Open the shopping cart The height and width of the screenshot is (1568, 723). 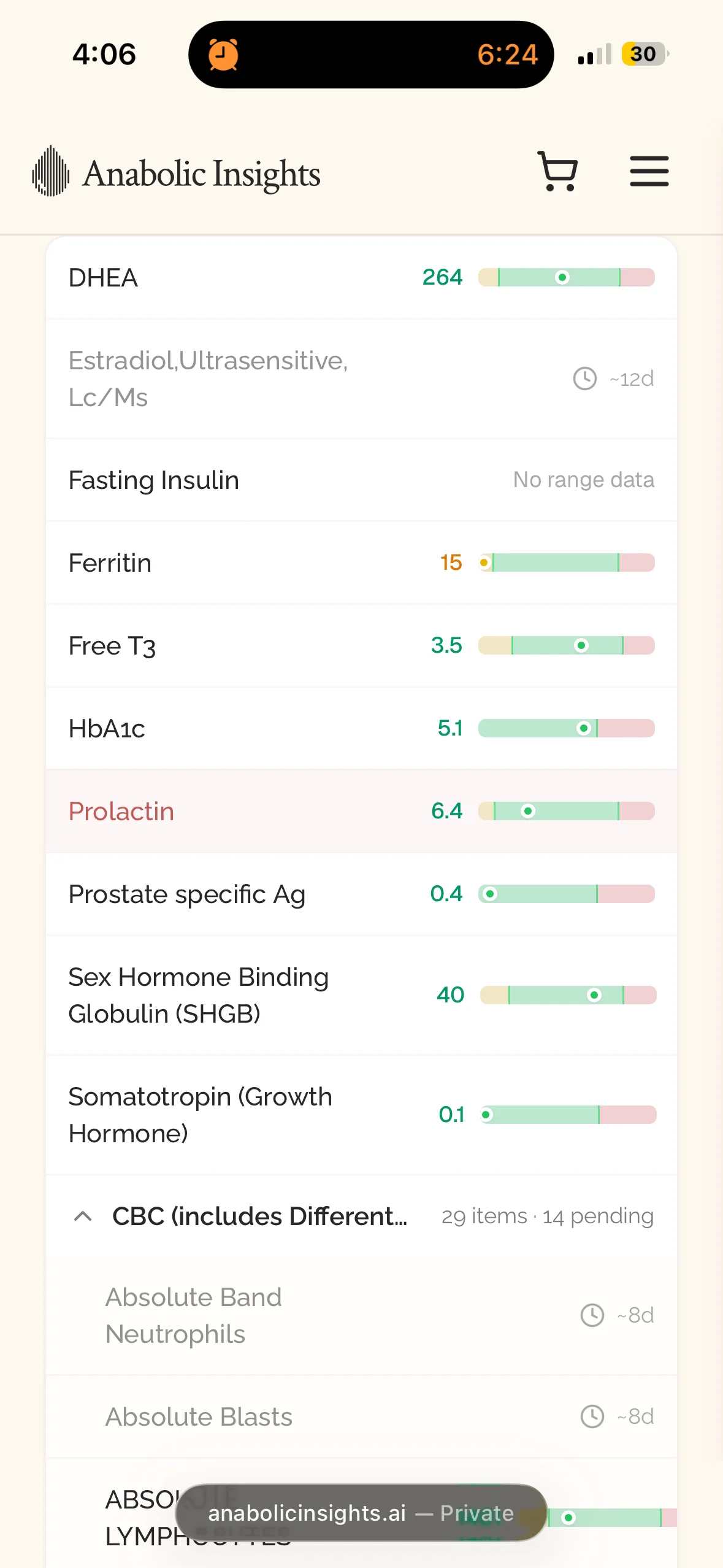click(557, 171)
